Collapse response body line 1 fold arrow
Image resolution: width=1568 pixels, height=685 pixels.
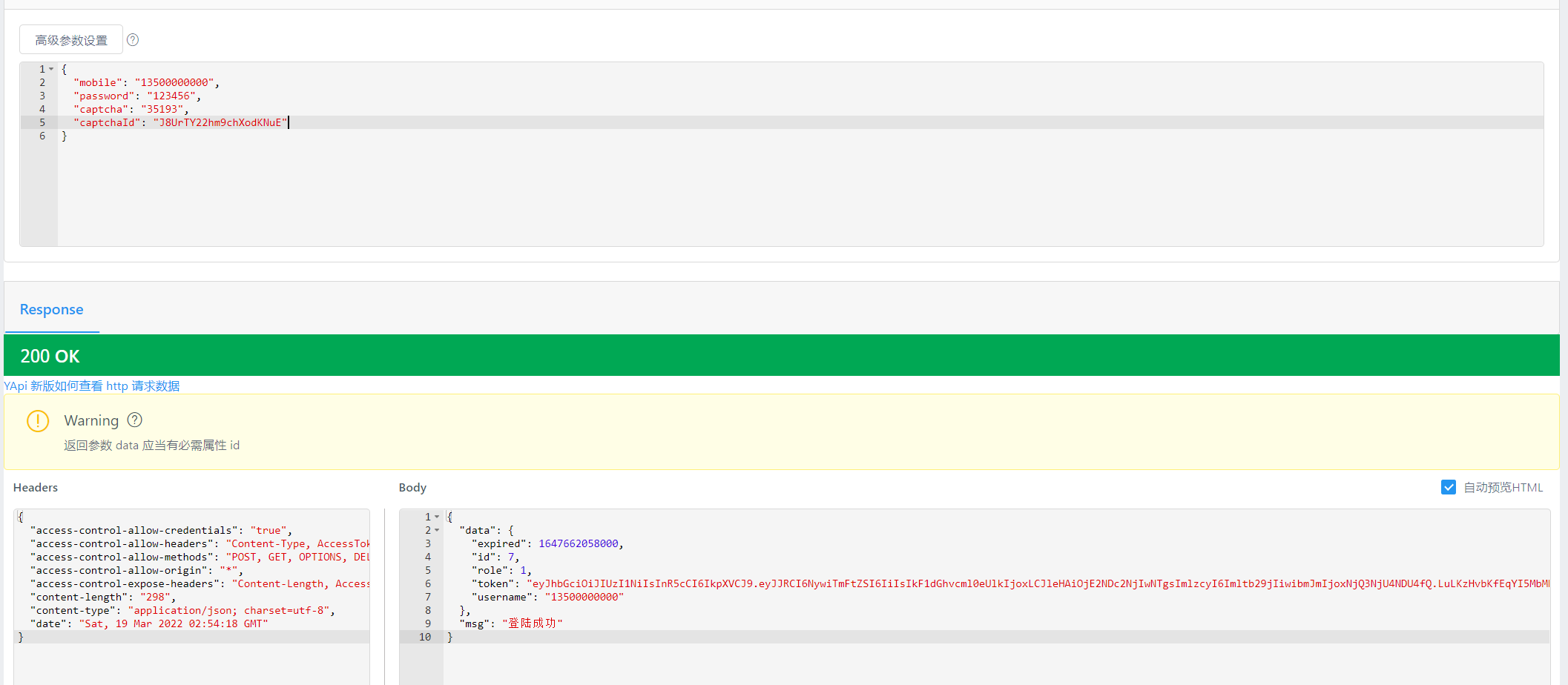(437, 517)
